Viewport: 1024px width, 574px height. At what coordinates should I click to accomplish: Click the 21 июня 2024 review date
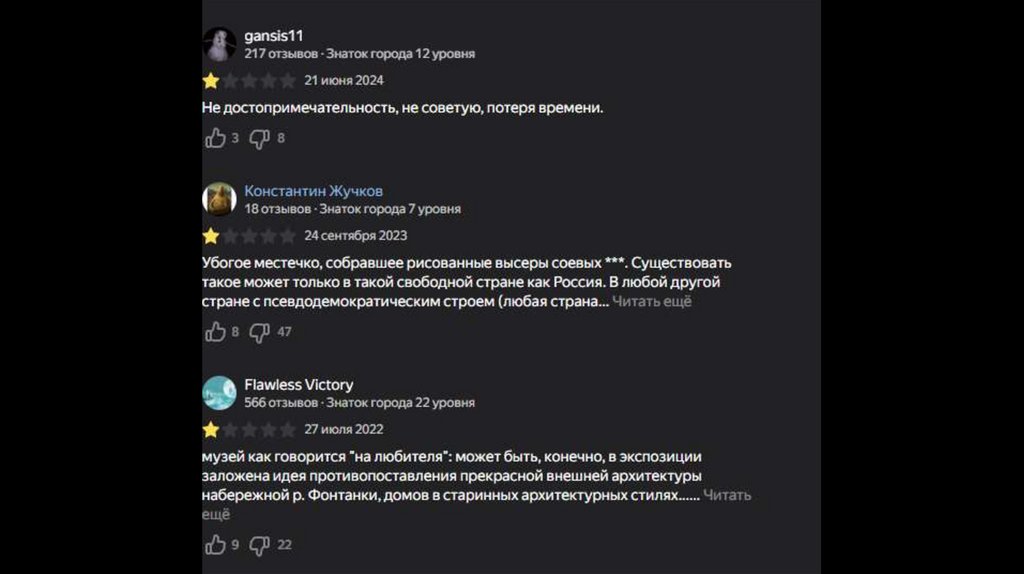point(344,80)
